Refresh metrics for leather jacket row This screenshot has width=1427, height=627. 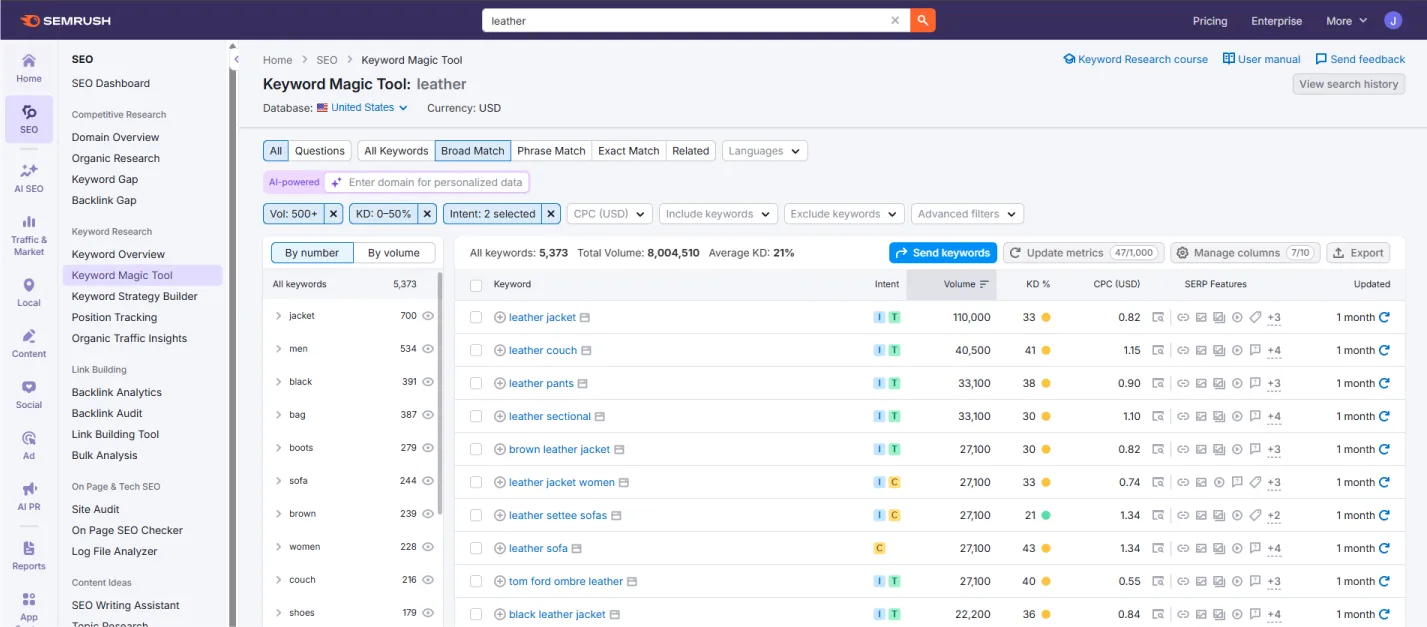point(1384,317)
